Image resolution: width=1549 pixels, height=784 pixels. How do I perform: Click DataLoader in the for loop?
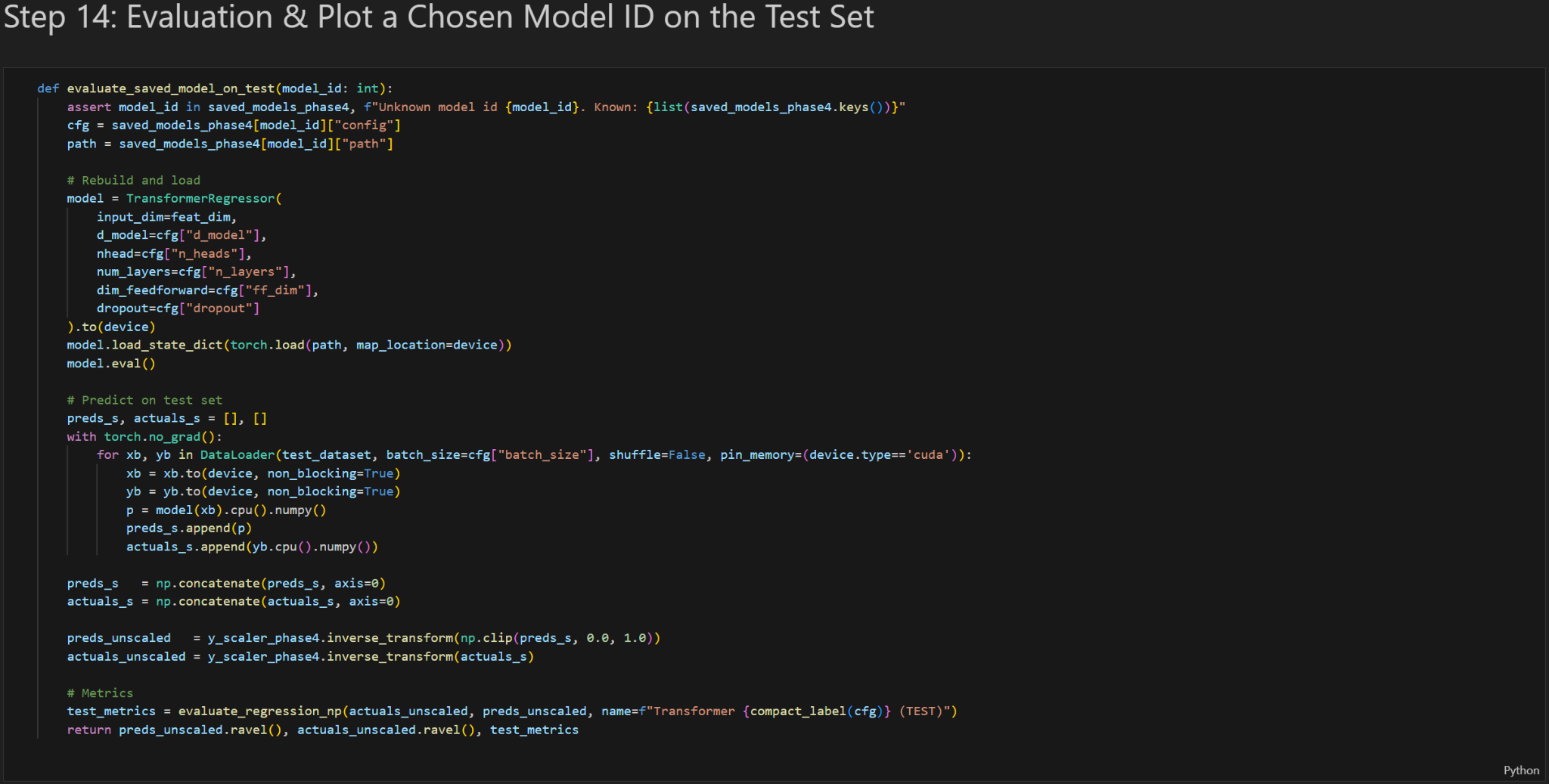click(x=237, y=455)
